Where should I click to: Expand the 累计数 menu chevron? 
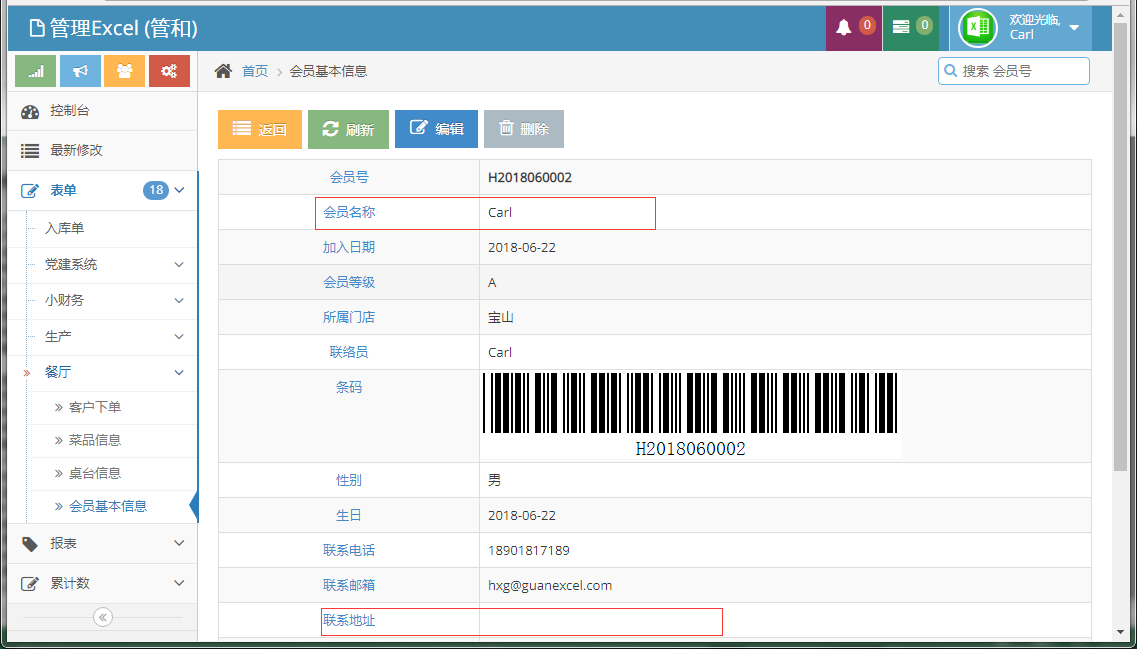point(179,583)
